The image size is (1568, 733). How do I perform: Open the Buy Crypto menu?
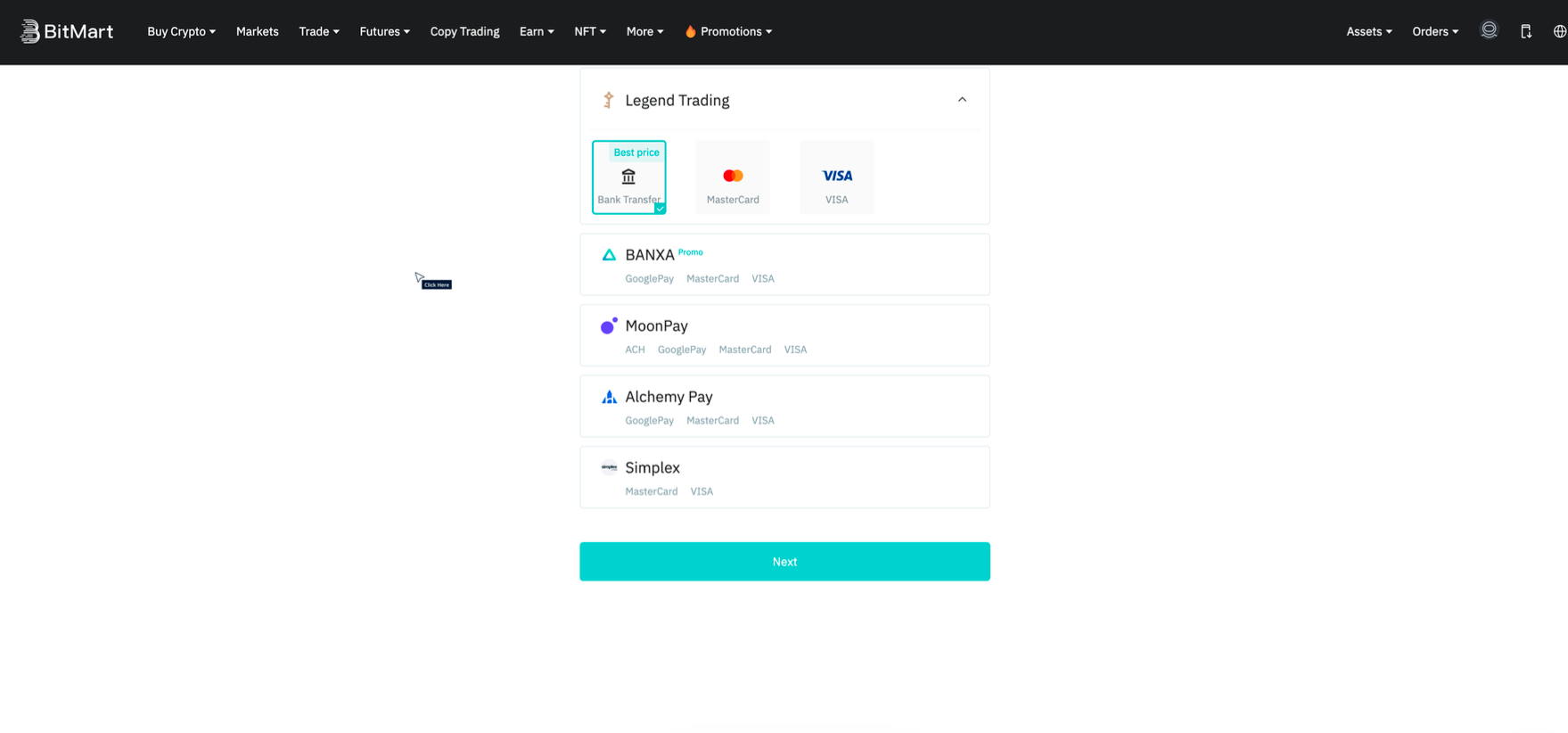coord(181,31)
